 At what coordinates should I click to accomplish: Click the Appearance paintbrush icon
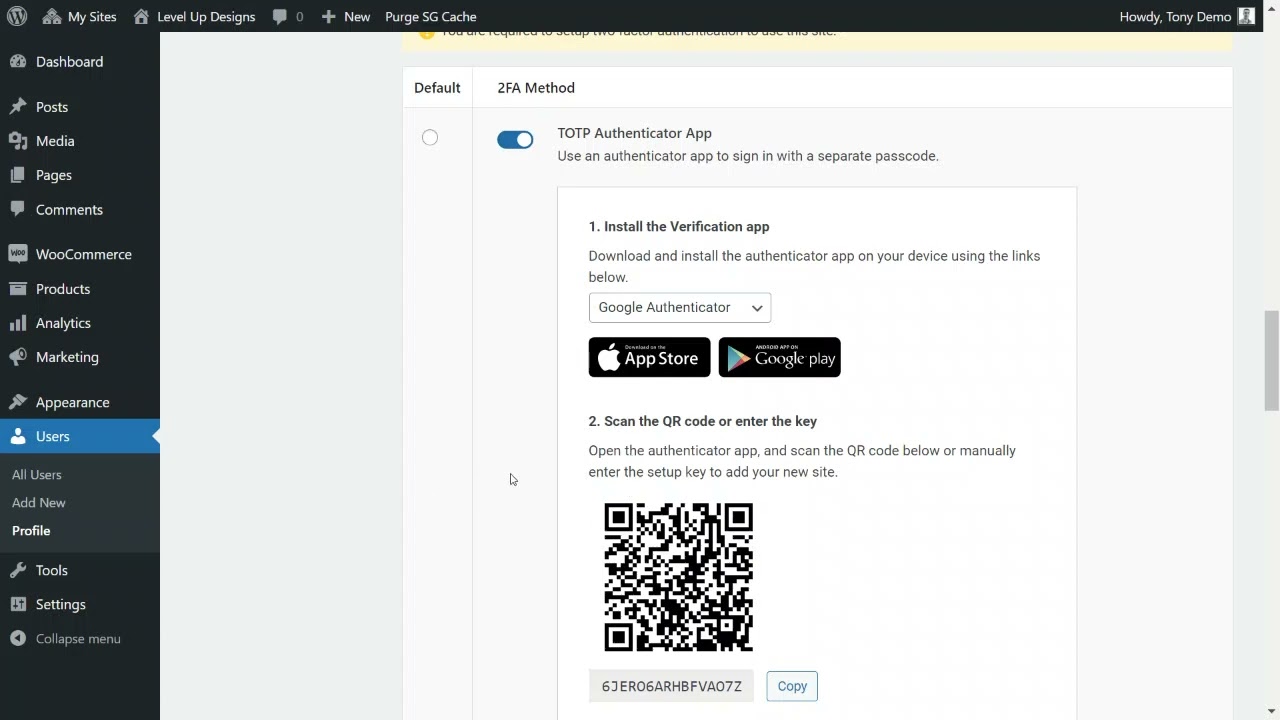coord(18,402)
